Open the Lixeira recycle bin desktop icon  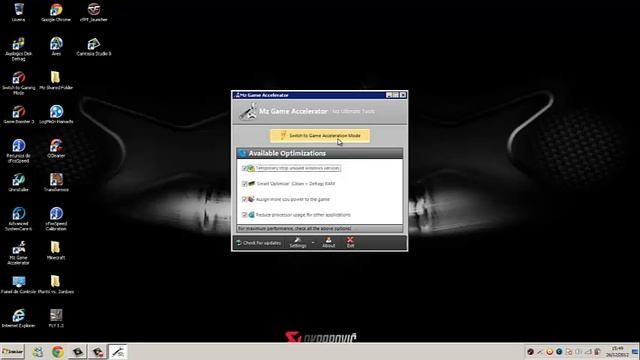18,12
